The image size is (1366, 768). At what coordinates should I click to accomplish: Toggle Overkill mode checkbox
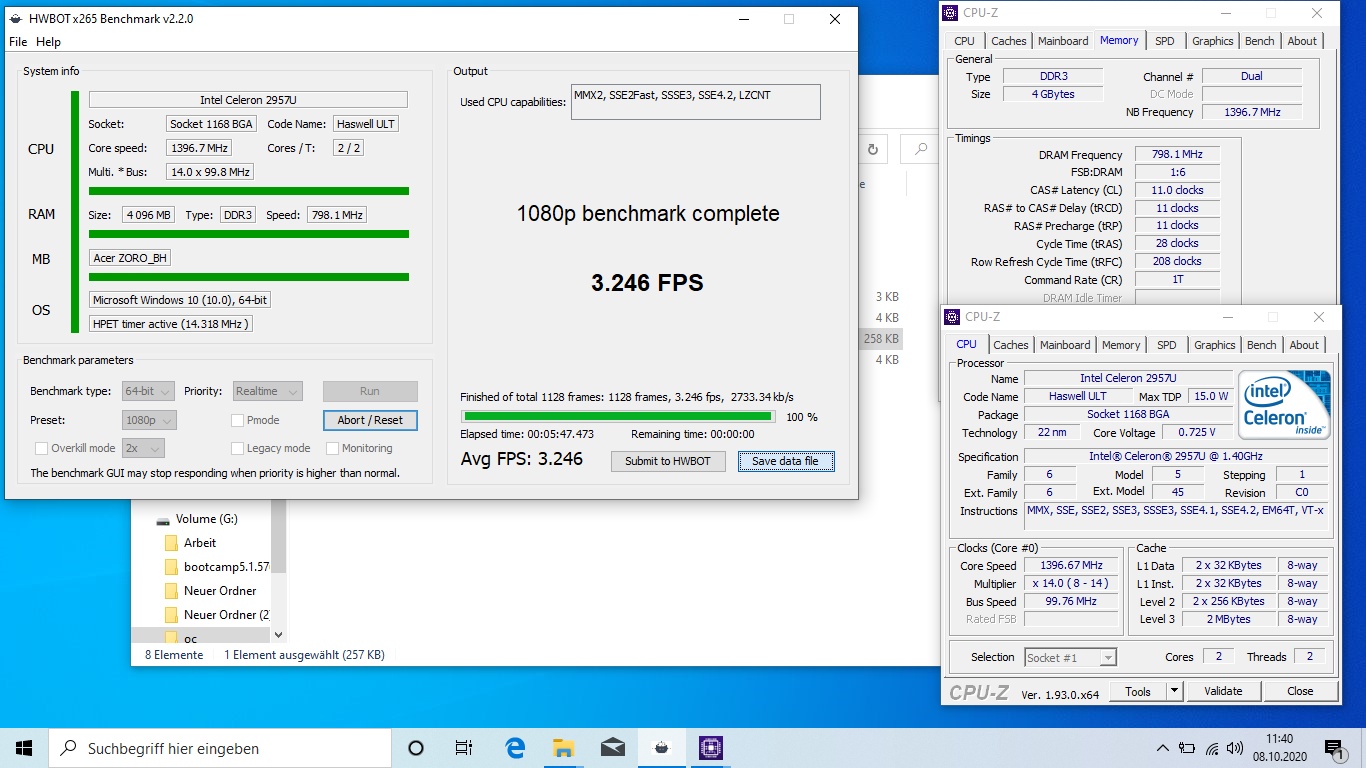click(41, 448)
